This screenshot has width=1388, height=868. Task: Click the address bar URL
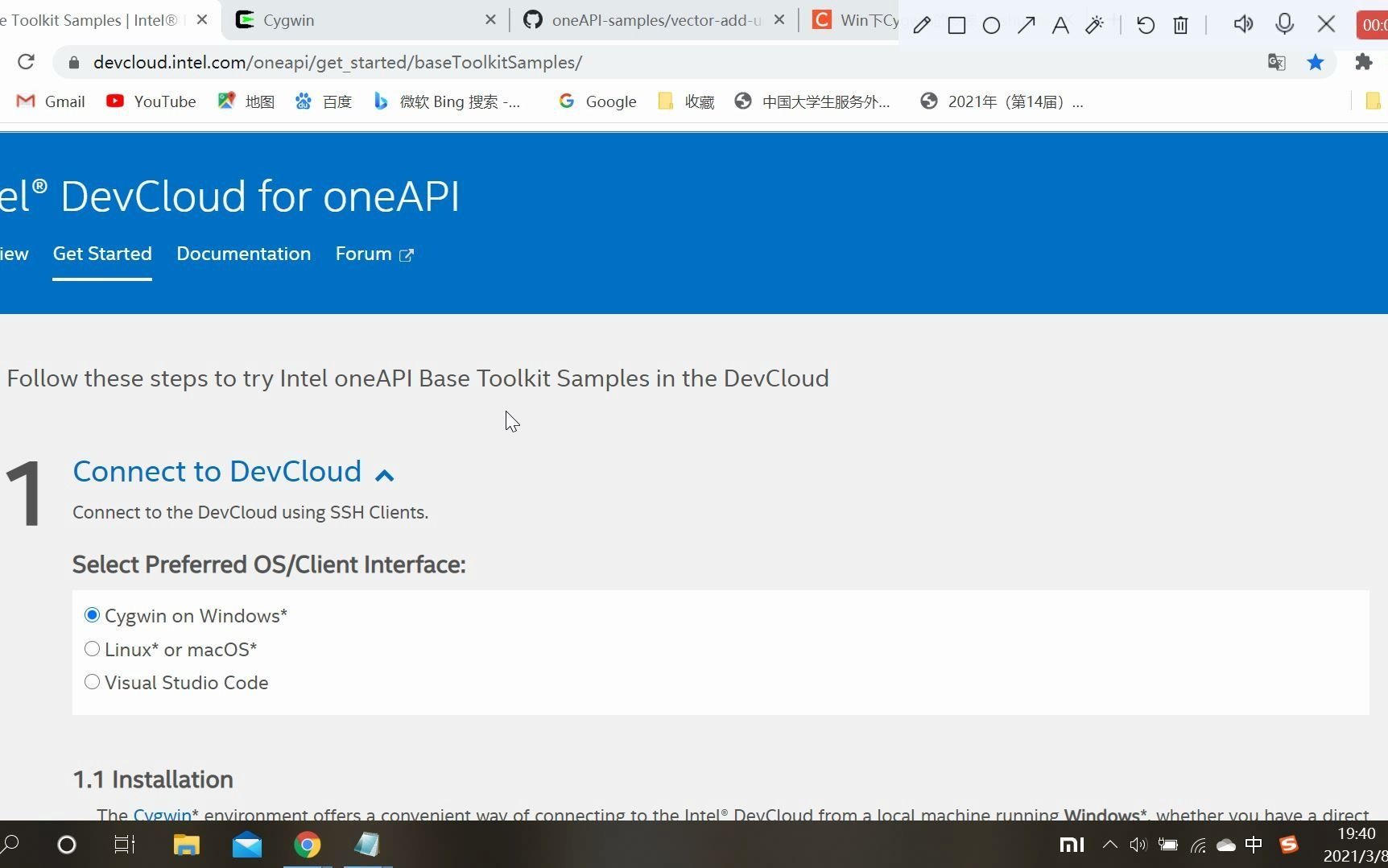click(337, 62)
